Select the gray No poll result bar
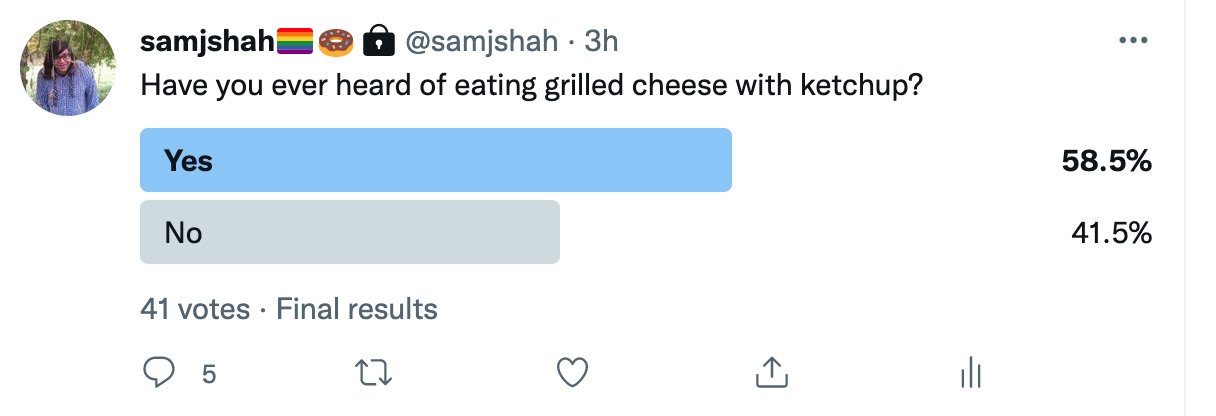 349,233
